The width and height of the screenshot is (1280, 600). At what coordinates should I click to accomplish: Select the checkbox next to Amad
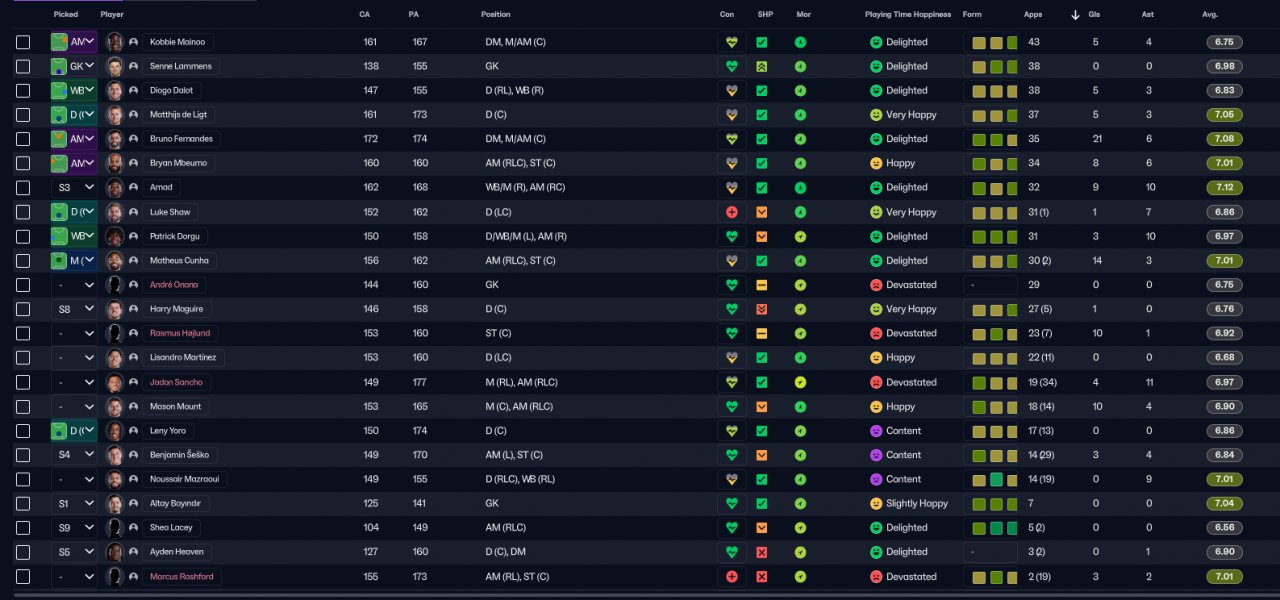(x=23, y=187)
